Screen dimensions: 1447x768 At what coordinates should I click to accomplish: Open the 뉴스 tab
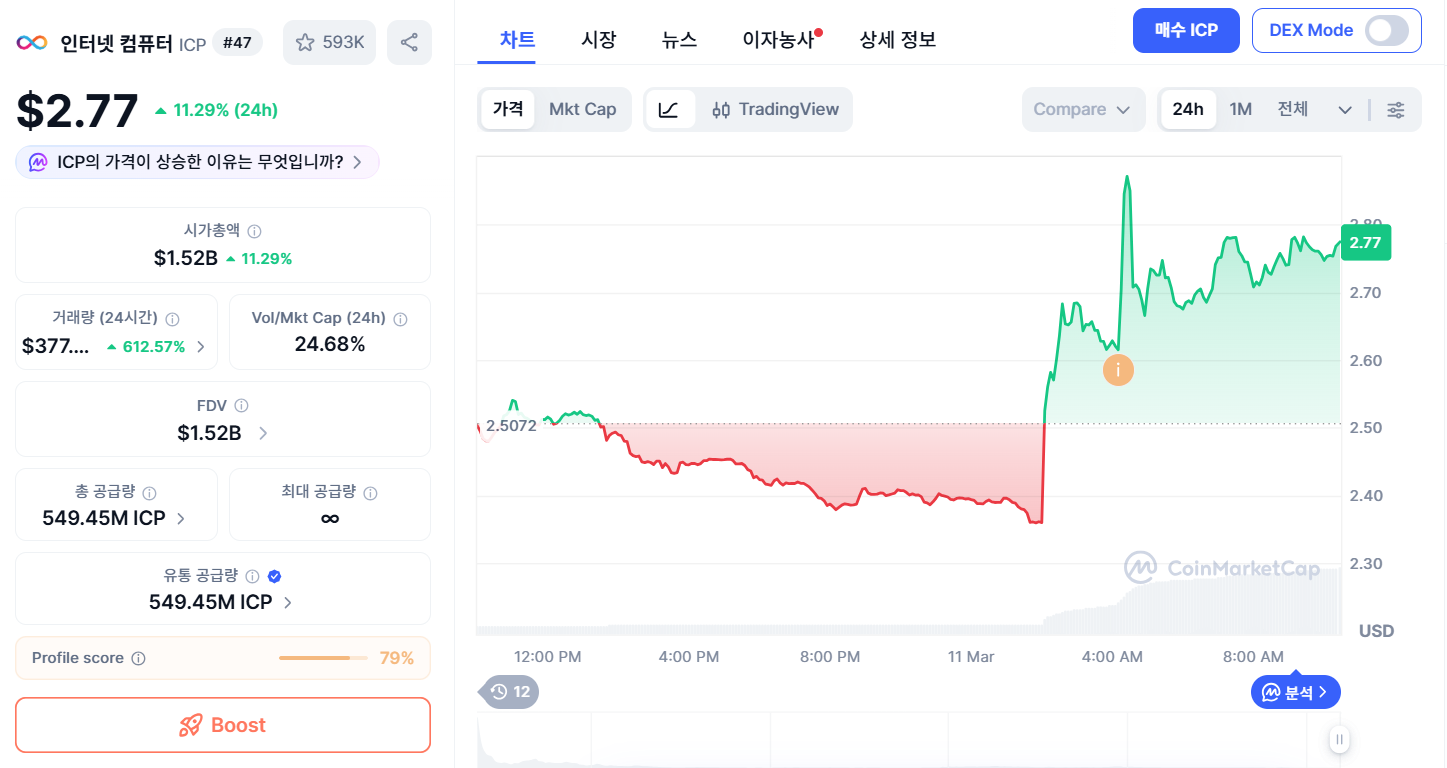point(679,40)
